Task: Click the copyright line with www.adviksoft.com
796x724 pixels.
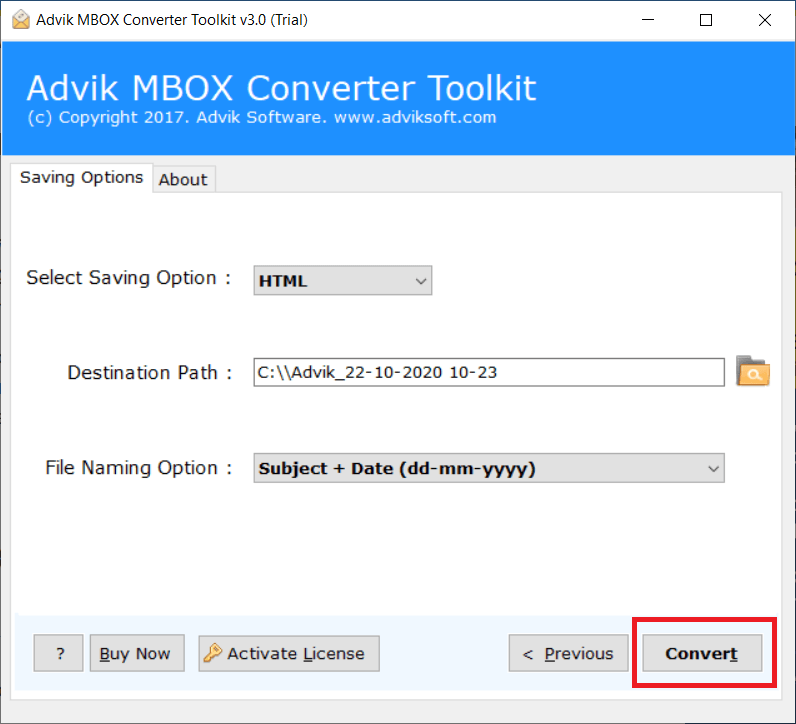Action: point(261,117)
